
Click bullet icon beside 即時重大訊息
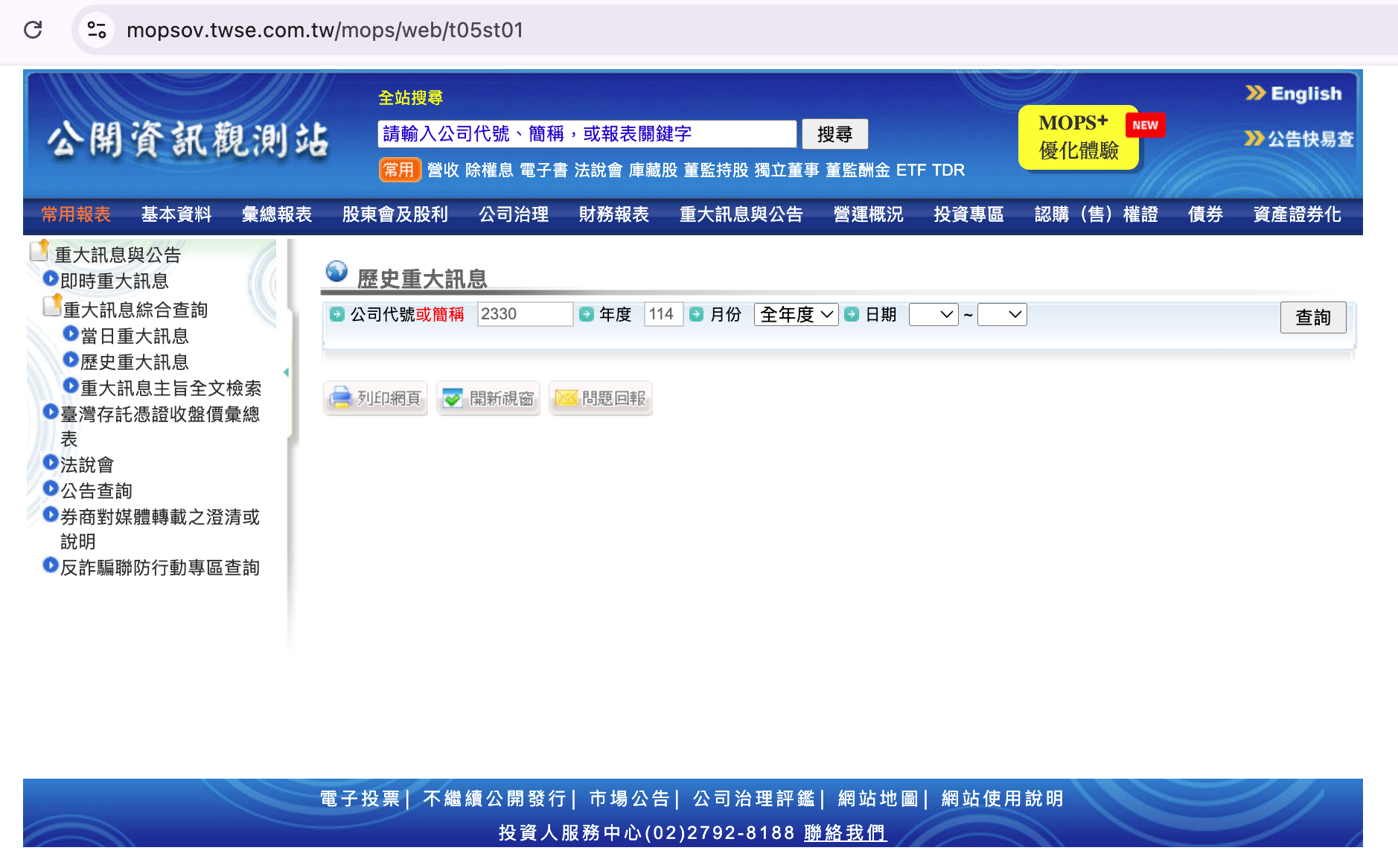click(x=51, y=278)
